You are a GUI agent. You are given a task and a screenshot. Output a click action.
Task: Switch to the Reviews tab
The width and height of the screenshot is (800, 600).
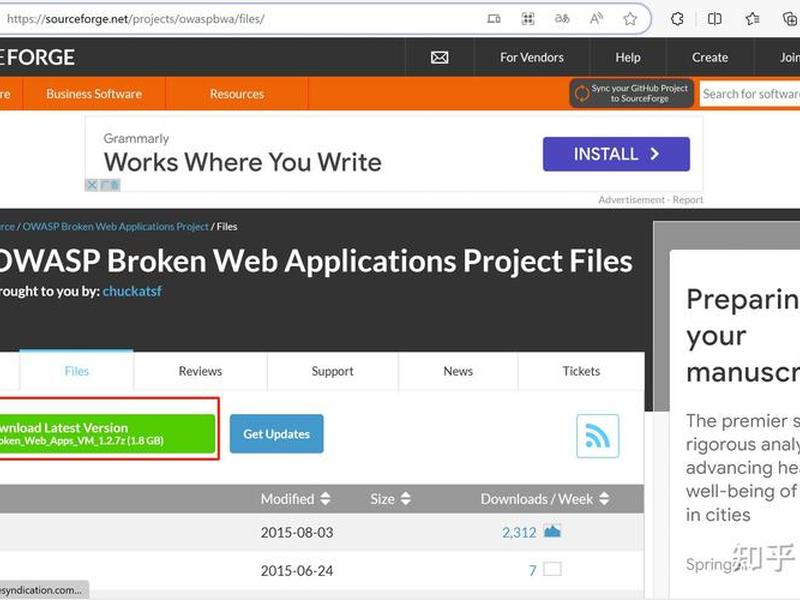point(200,371)
